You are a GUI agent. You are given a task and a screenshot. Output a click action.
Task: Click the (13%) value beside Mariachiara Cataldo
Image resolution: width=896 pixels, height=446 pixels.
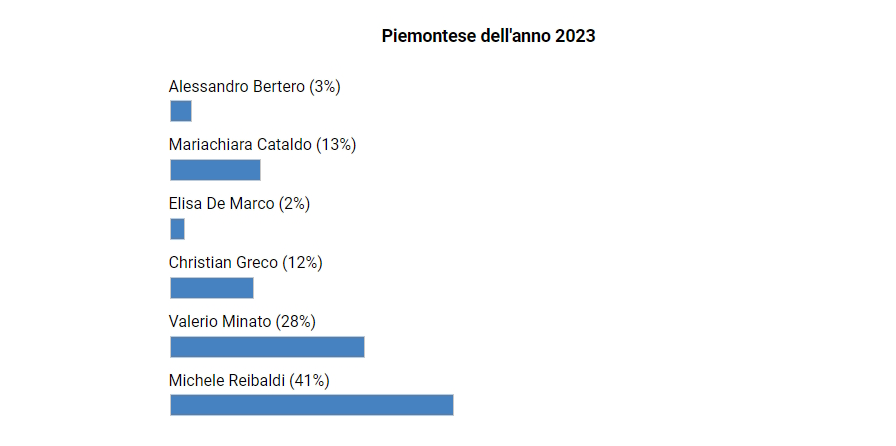[336, 145]
